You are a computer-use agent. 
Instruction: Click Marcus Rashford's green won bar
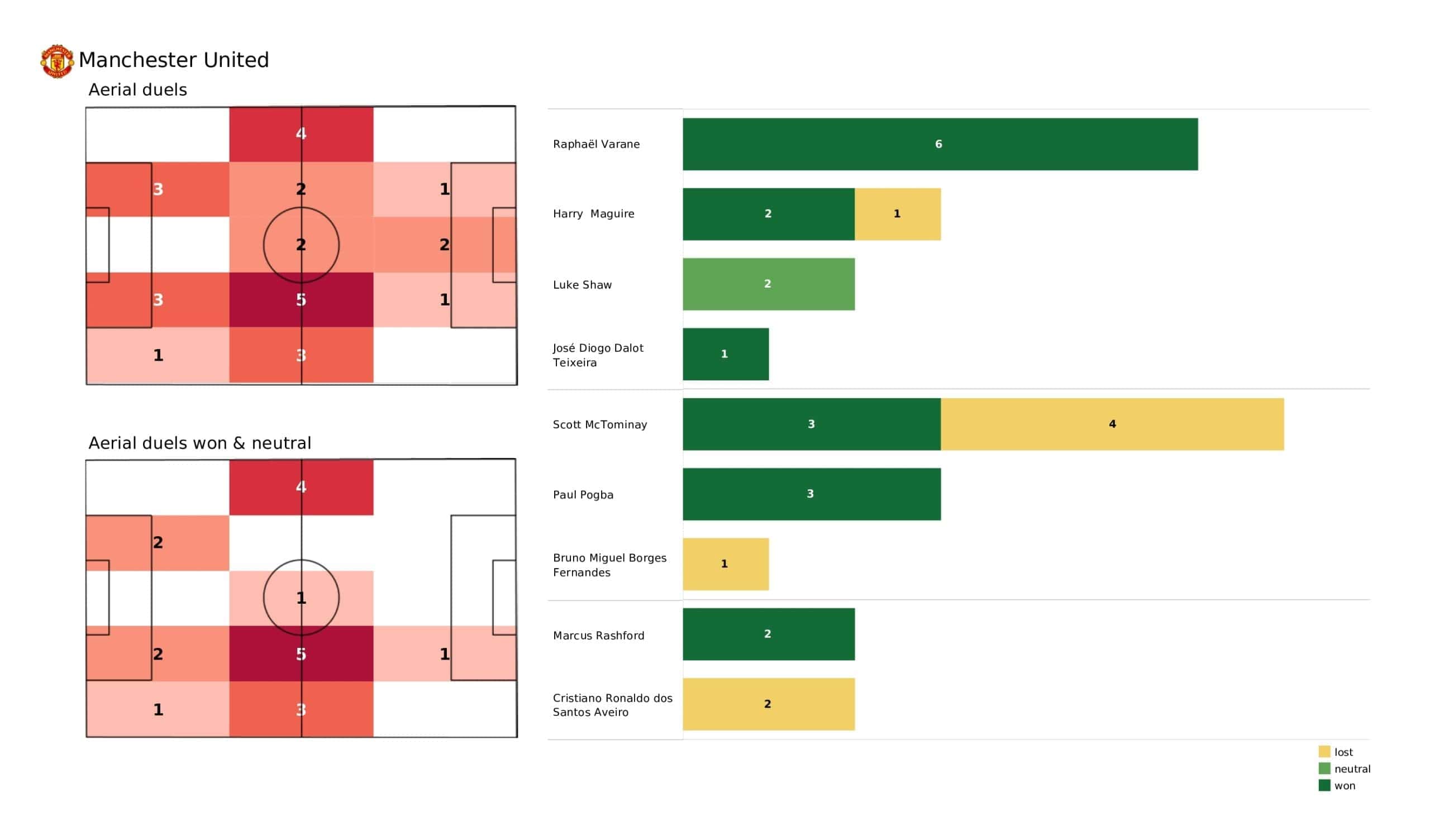[x=768, y=634]
